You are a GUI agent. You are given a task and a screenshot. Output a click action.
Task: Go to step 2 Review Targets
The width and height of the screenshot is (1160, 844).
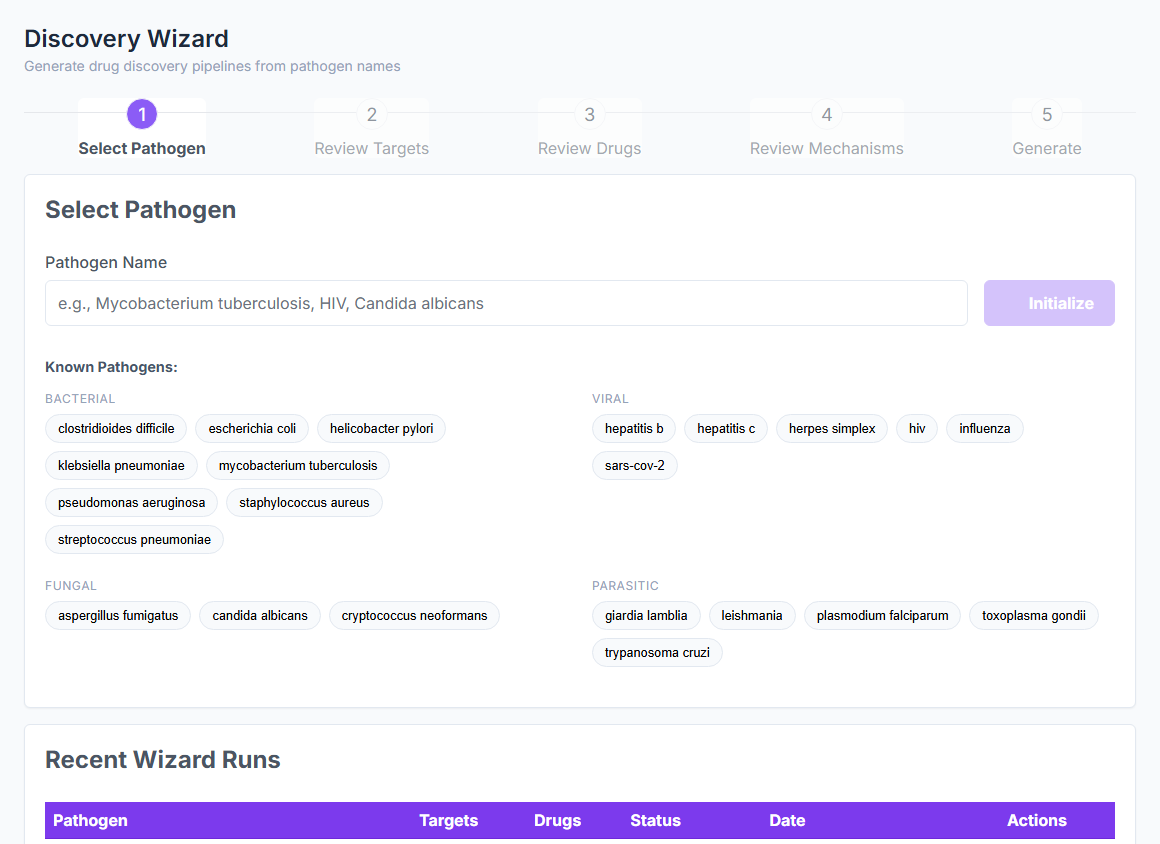[x=371, y=128]
